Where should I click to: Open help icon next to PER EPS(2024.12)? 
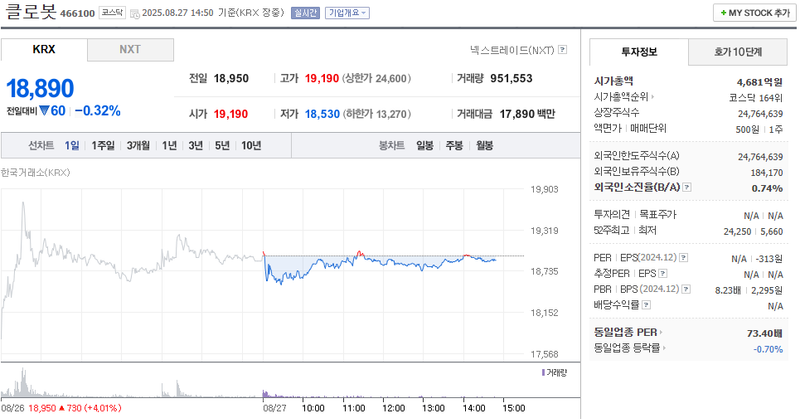pos(684,258)
